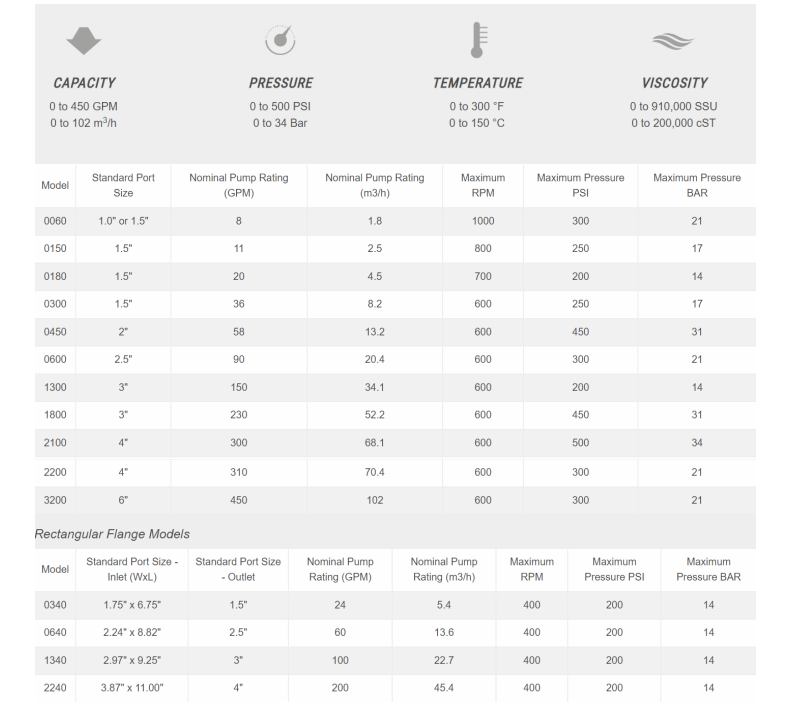Viewport: 800px width, 705px height.
Task: Click rectangular flange model 2240
Action: pyautogui.click(x=55, y=688)
